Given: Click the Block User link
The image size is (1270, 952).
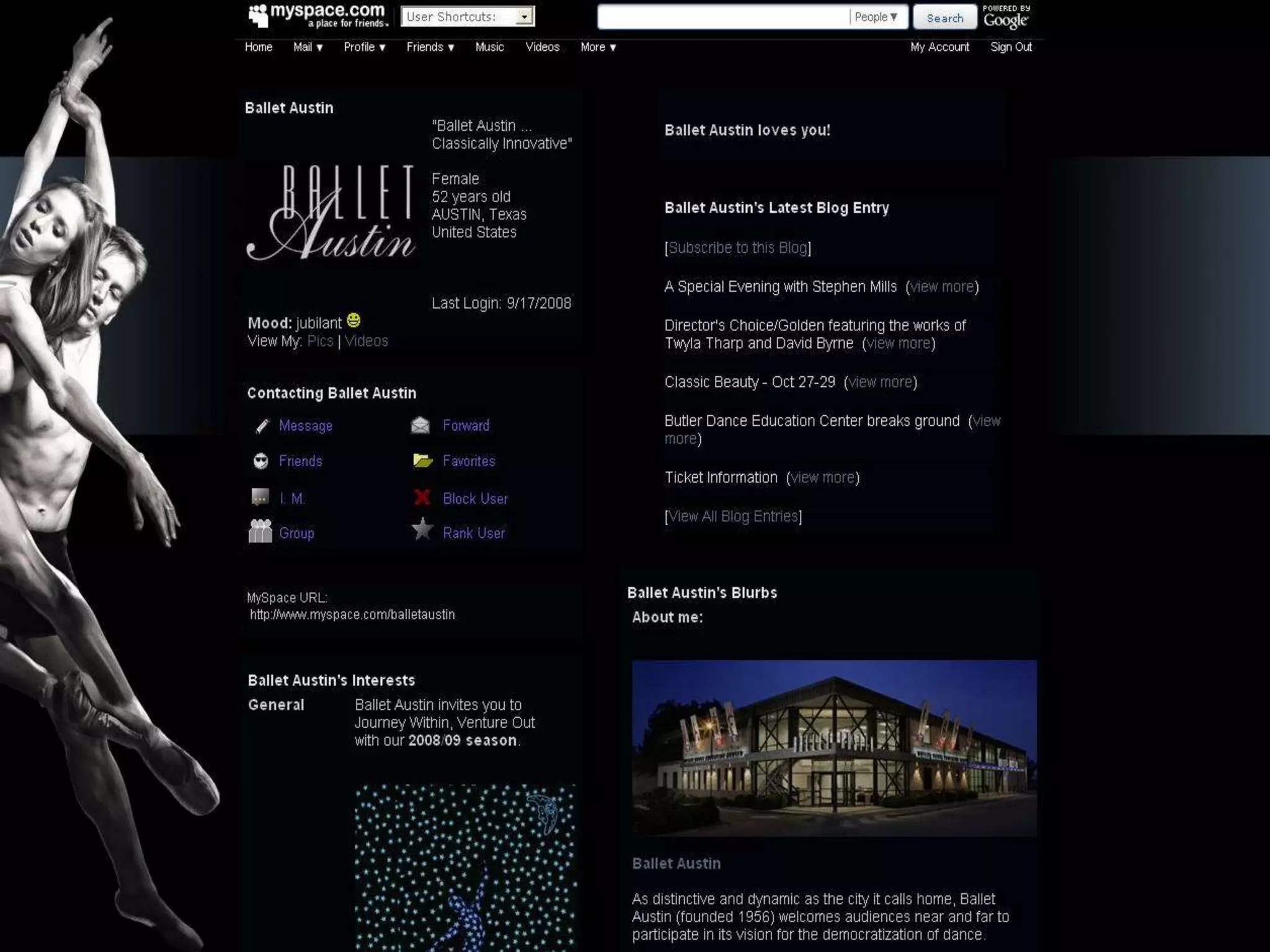Looking at the screenshot, I should [x=475, y=498].
